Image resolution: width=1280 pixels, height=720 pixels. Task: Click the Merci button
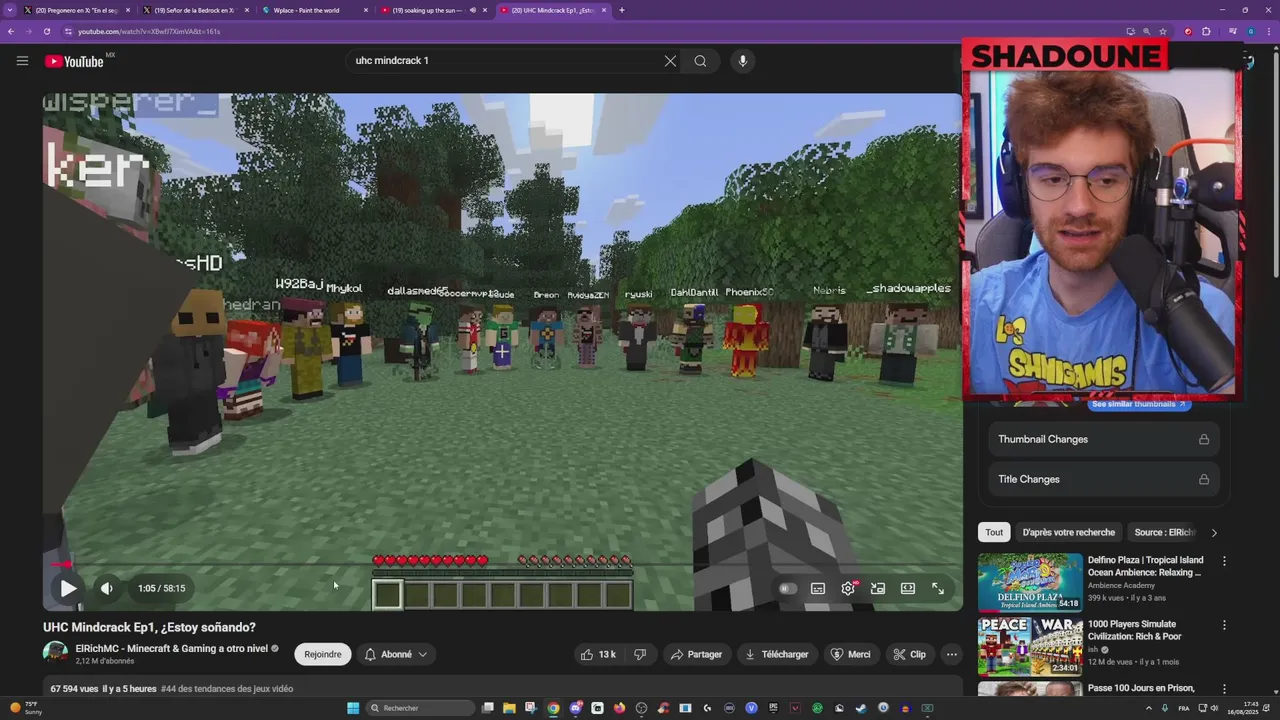click(851, 654)
